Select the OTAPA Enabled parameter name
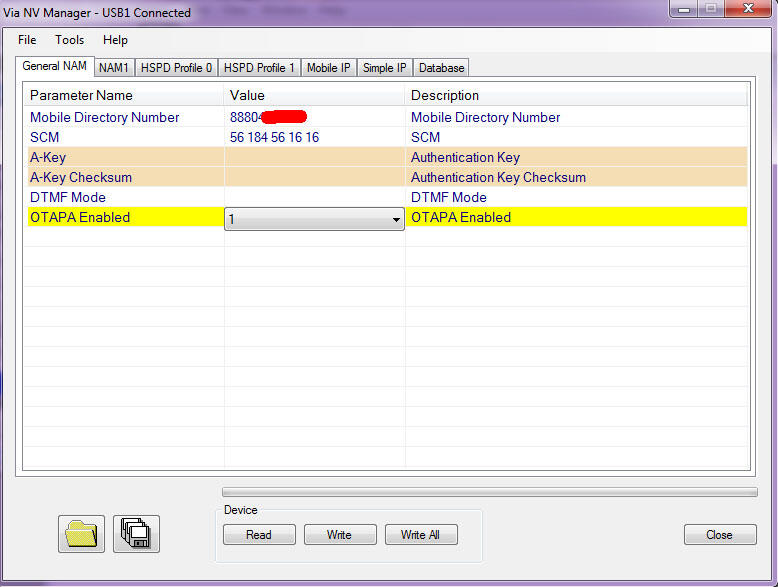This screenshot has width=778, height=587. pos(80,217)
